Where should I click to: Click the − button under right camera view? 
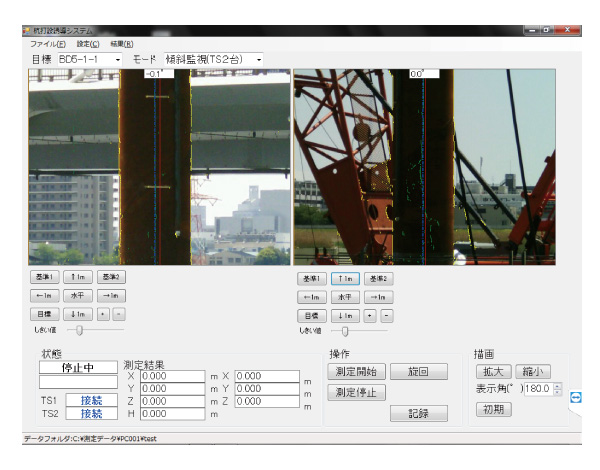(386, 316)
